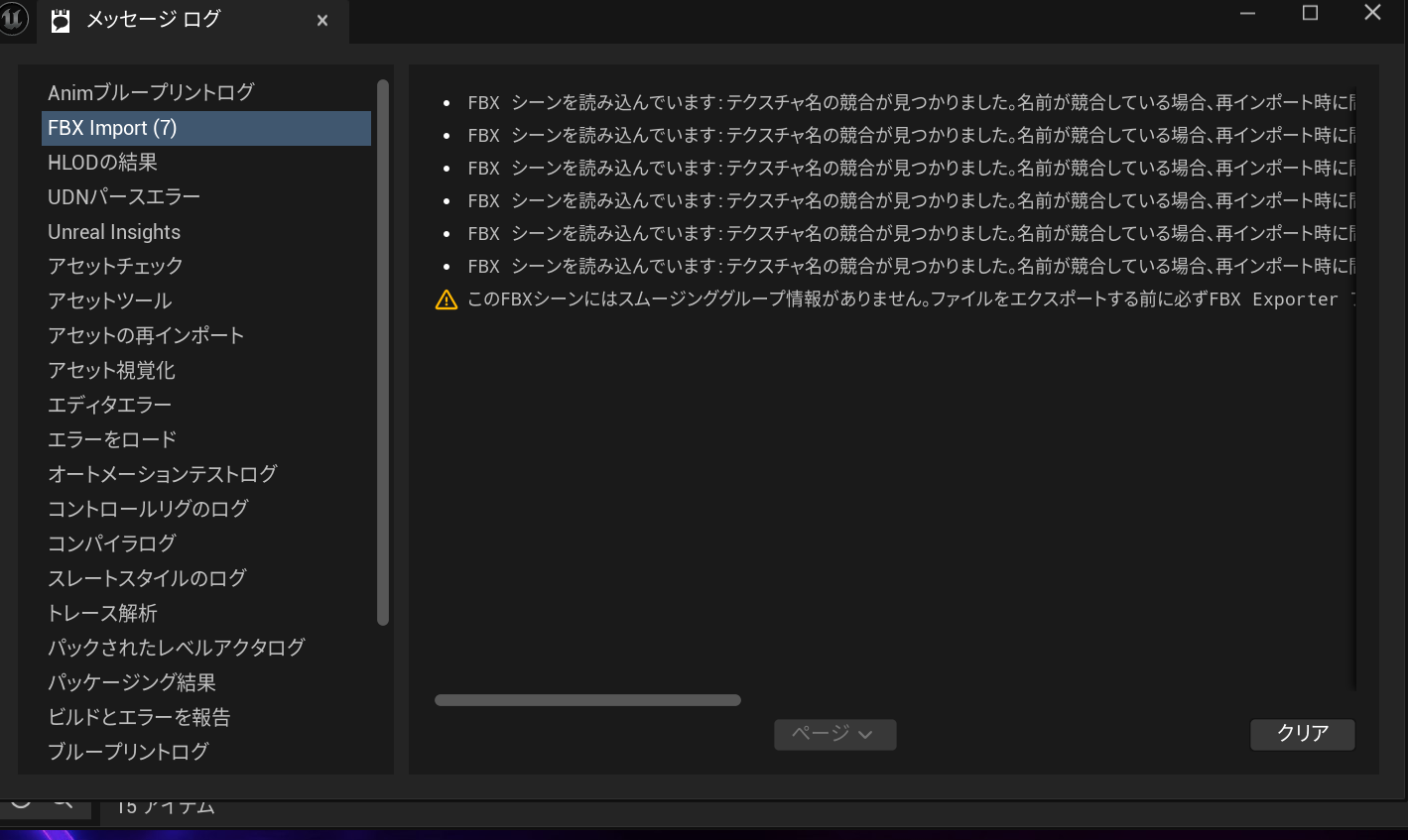Click the category list vertical scrollbar
Image resolution: width=1408 pixels, height=840 pixels.
[x=383, y=352]
